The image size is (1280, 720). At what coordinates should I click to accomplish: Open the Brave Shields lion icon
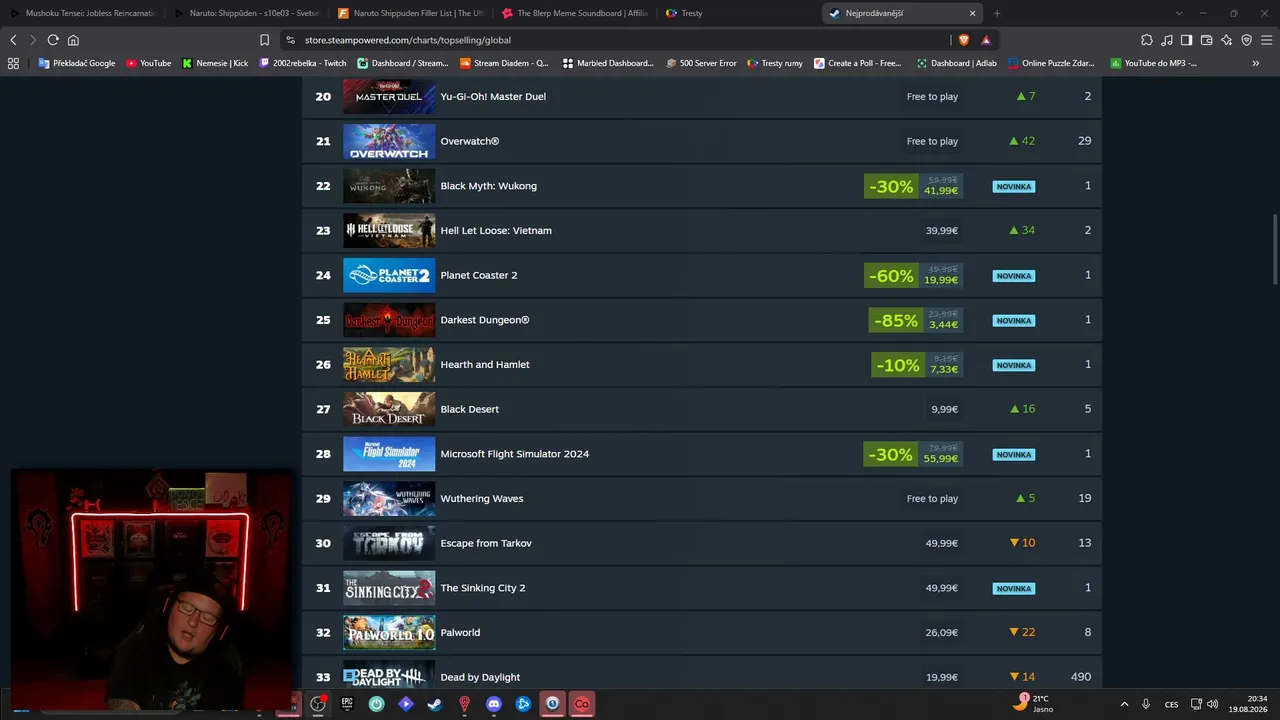964,40
